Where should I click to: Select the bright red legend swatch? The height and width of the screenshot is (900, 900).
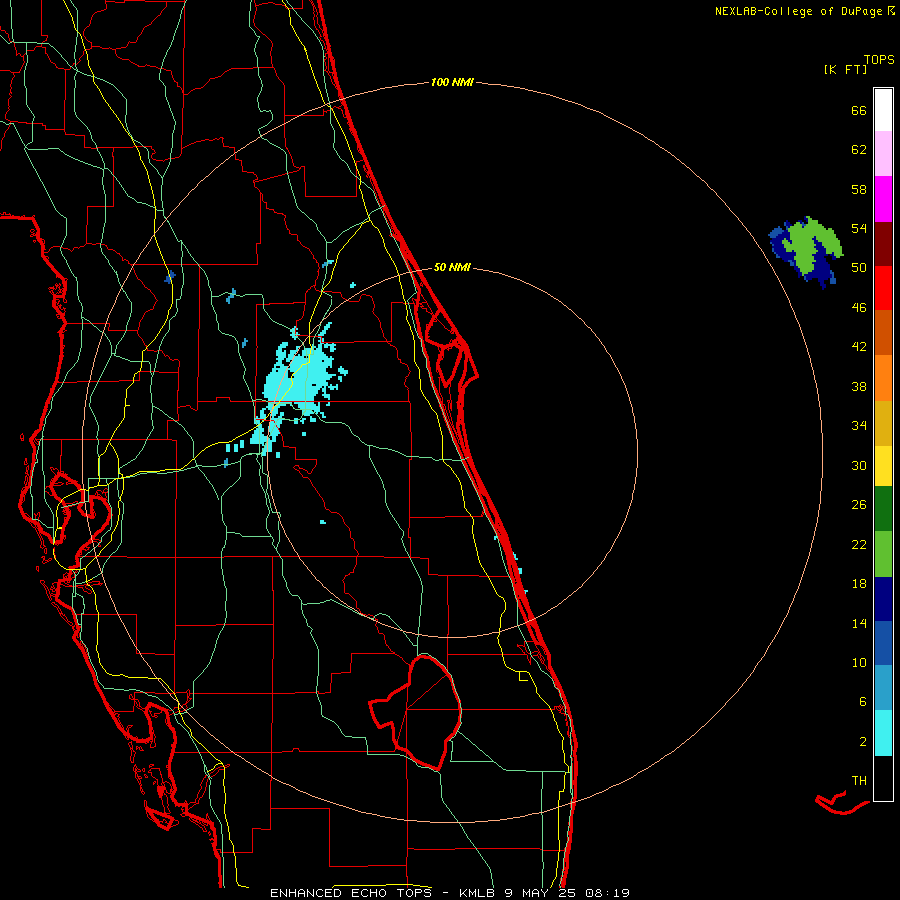click(883, 288)
